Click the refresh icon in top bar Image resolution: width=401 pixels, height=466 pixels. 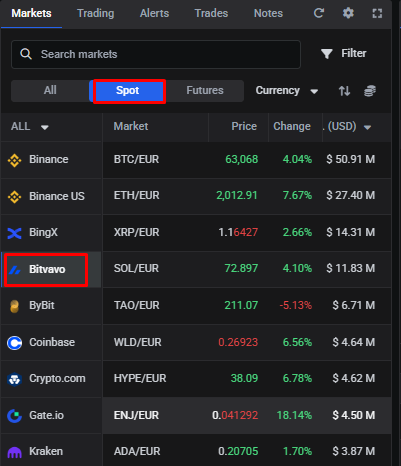point(319,13)
